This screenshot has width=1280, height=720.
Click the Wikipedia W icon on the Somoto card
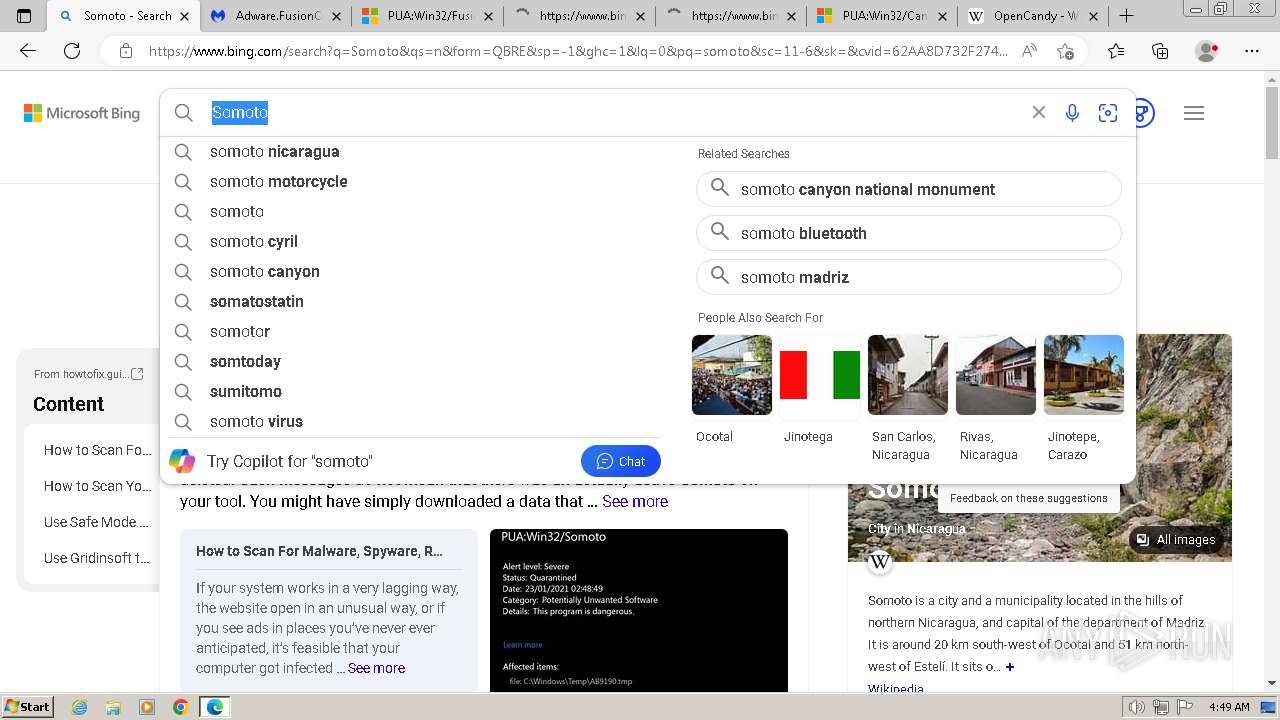point(880,562)
